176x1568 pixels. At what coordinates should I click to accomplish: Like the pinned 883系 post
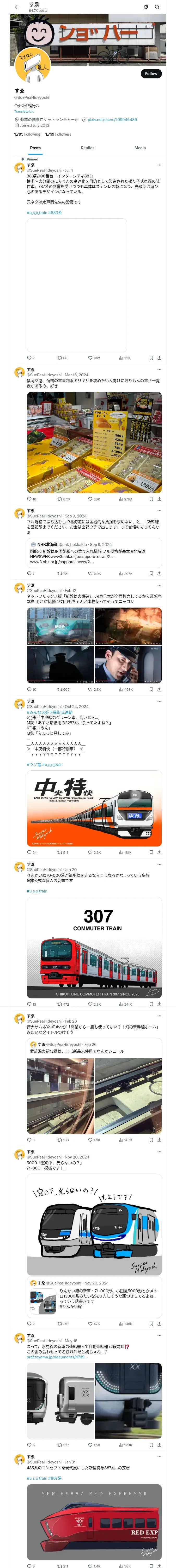(94, 358)
